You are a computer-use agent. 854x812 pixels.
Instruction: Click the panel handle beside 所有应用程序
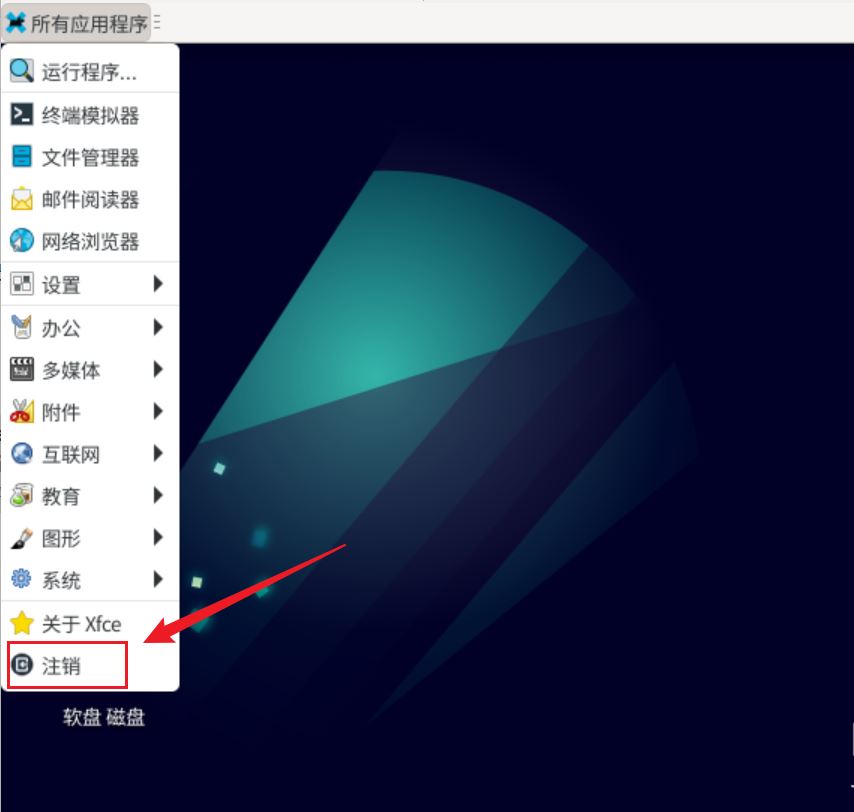tap(157, 23)
